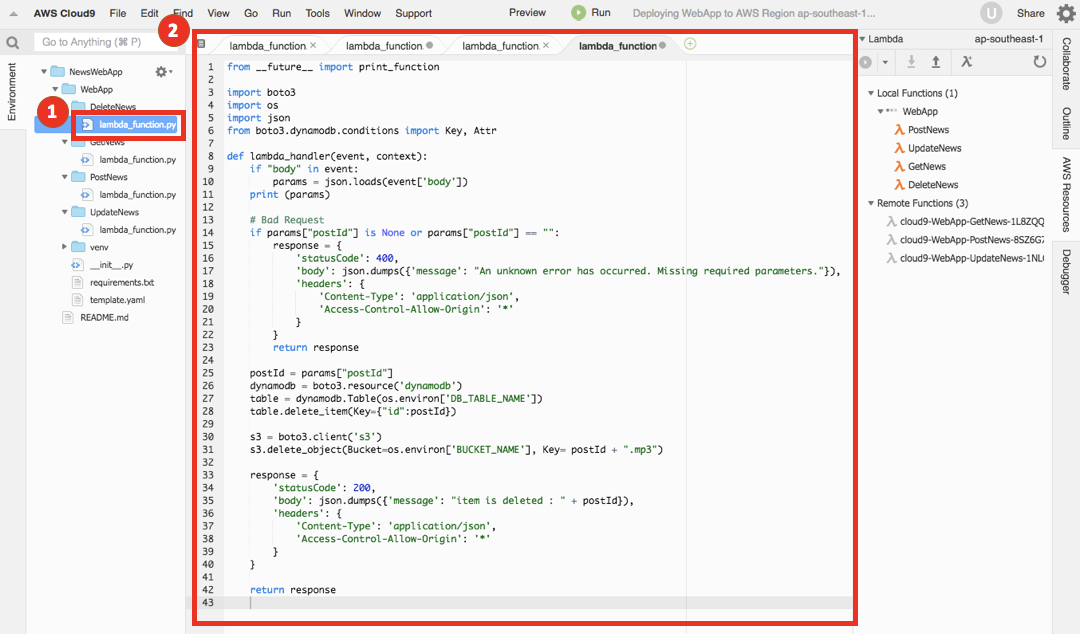
Task: Open the environment tree gear settings
Action: tap(163, 72)
